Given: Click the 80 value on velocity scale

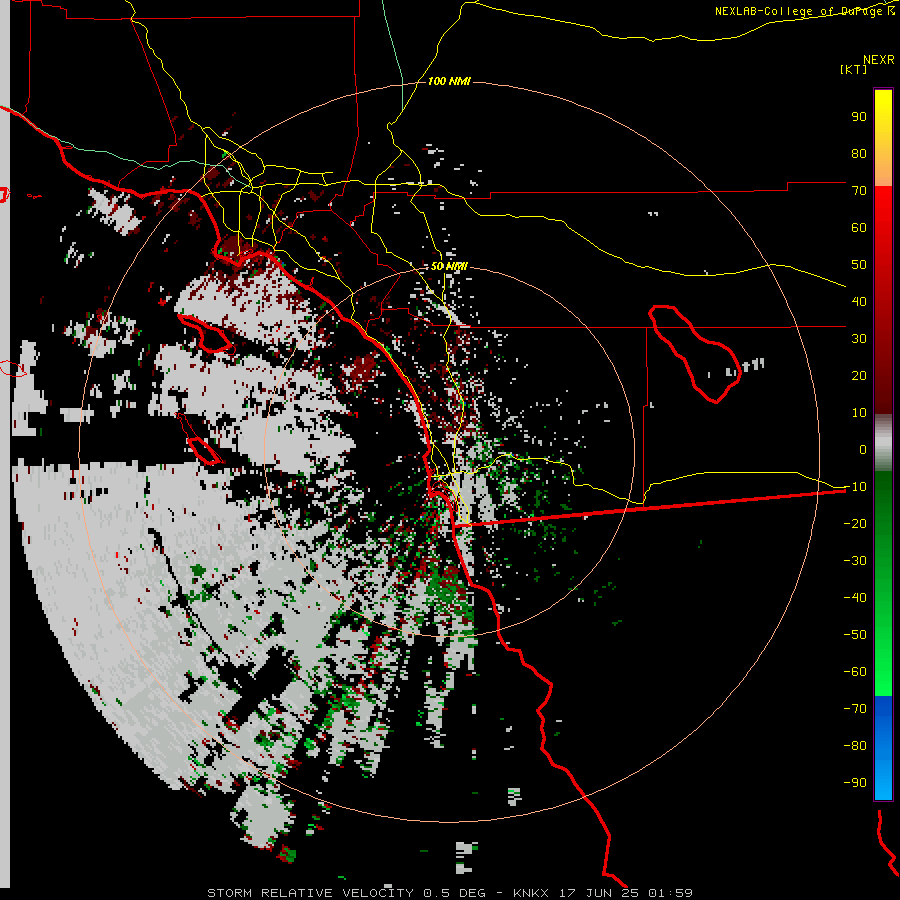Looking at the screenshot, I should tap(859, 153).
